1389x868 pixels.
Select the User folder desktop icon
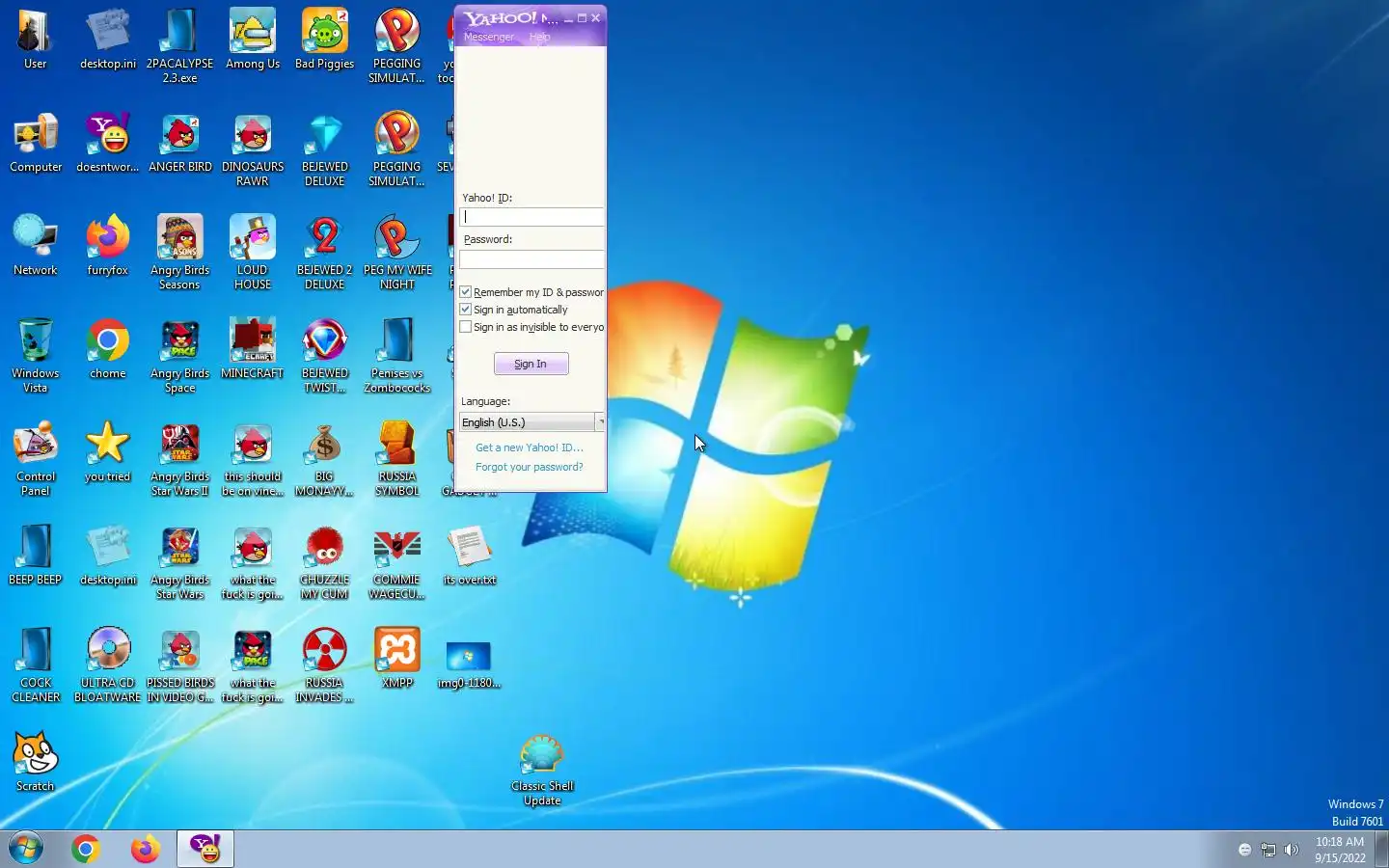(x=36, y=40)
